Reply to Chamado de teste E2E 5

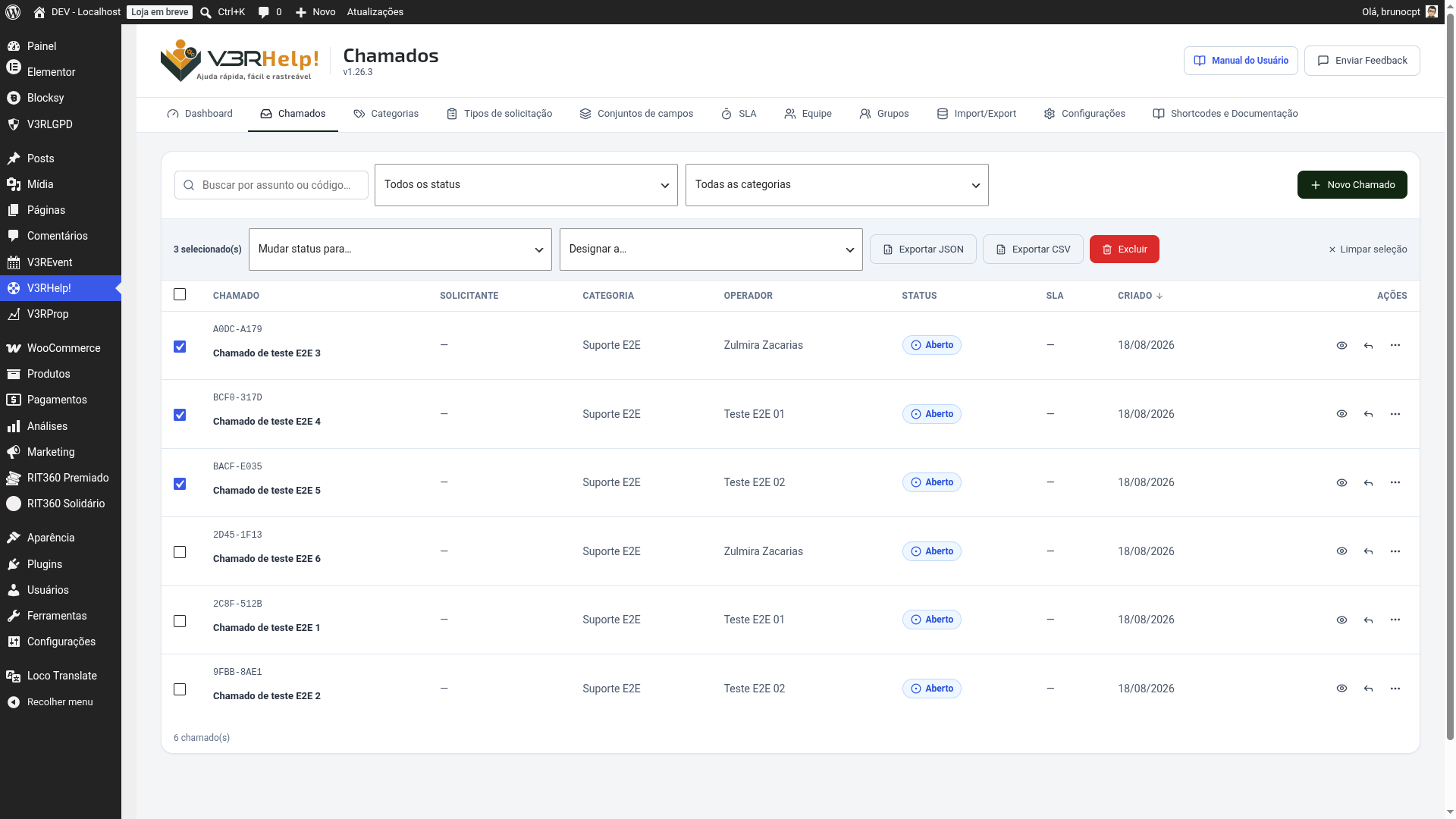1368,482
